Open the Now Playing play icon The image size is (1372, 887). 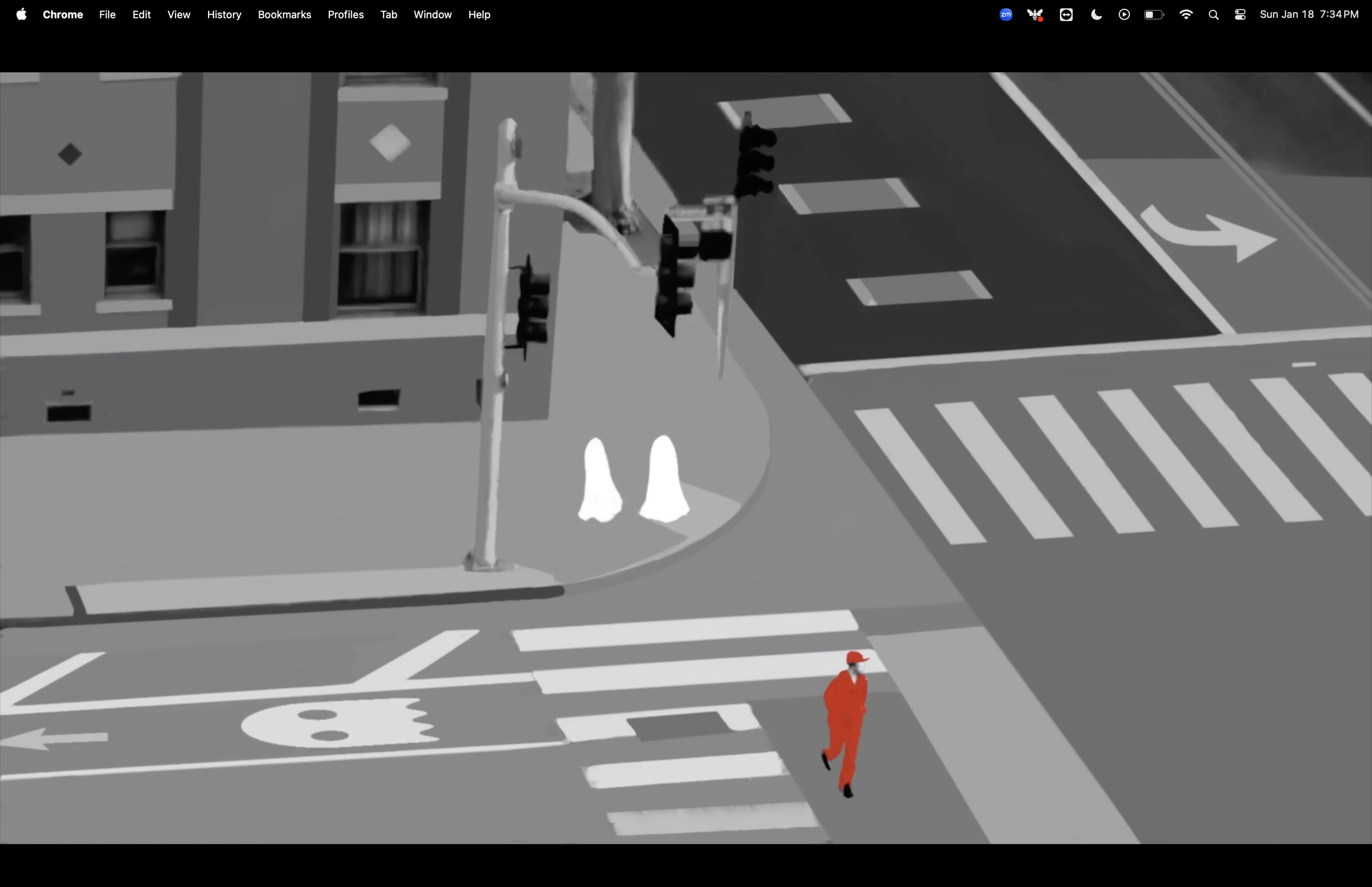[x=1124, y=15]
